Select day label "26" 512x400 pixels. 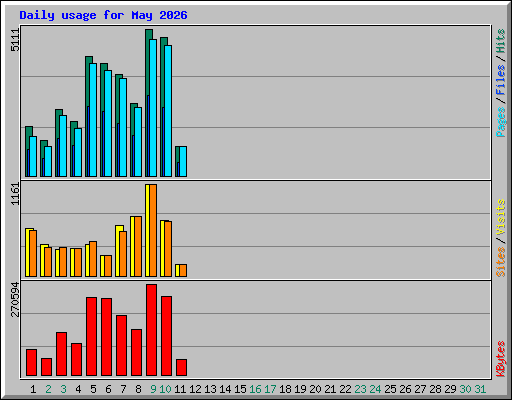click(x=405, y=389)
